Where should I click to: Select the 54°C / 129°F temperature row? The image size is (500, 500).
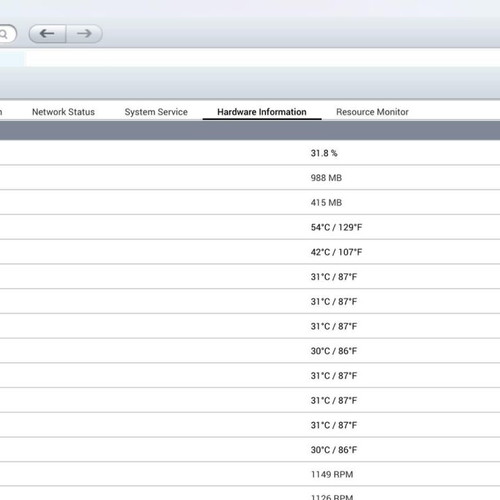click(x=250, y=227)
